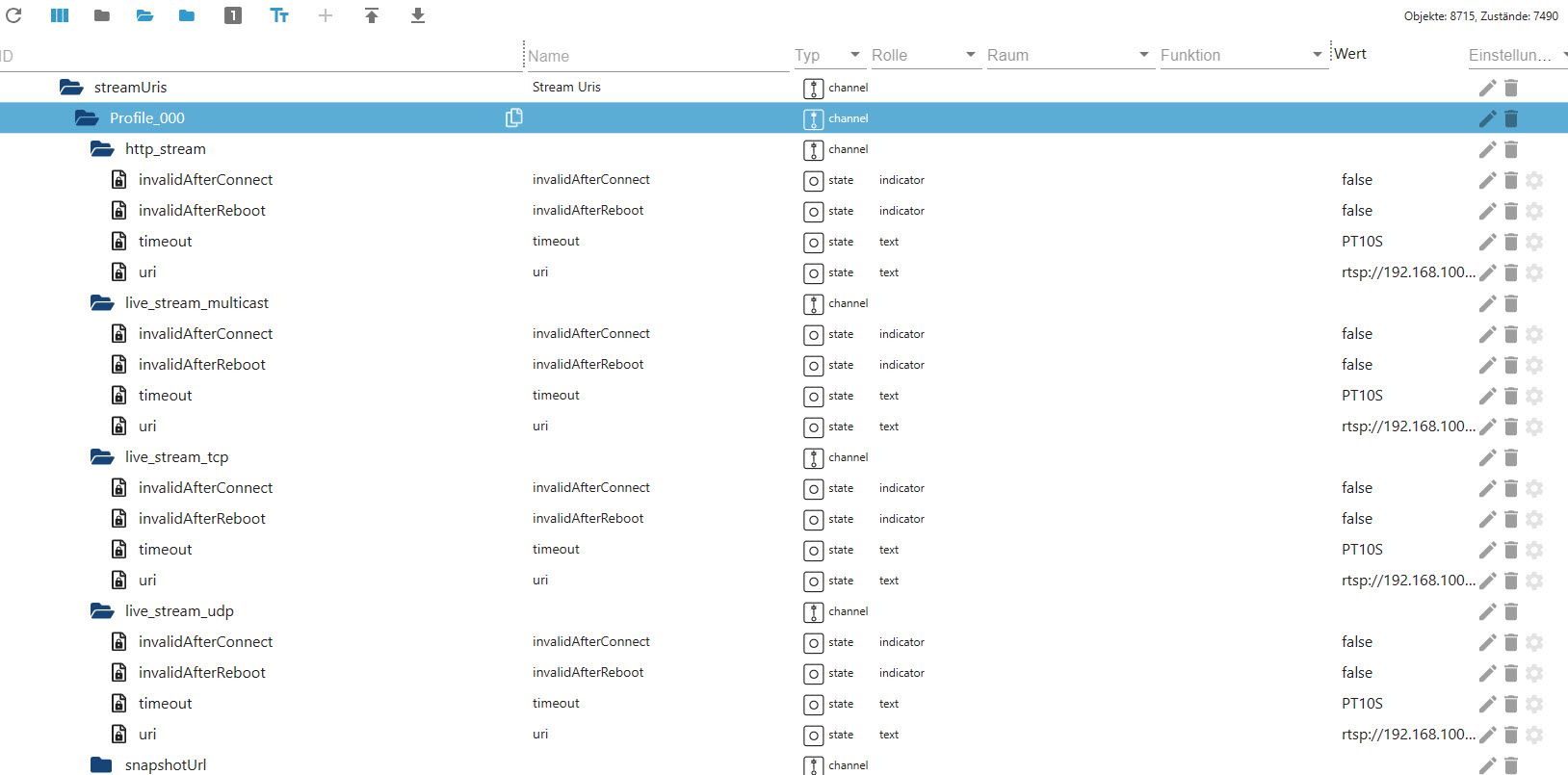Delete the Profile_000 channel trash icon
Viewport: 1568px width, 775px height.
[1511, 118]
